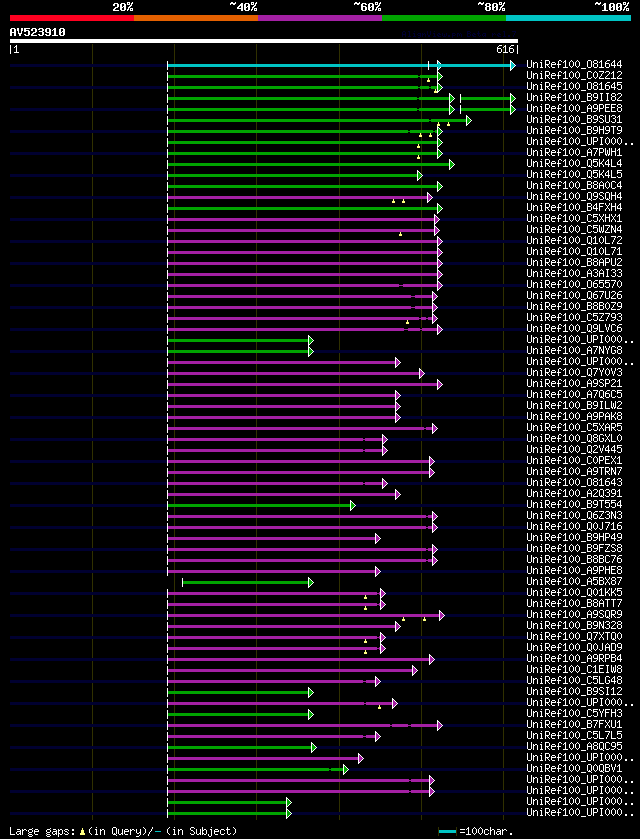Image resolution: width=640 pixels, height=839 pixels.
Task: Click the UniRef100_C5Z793 label
Action: tap(574, 317)
